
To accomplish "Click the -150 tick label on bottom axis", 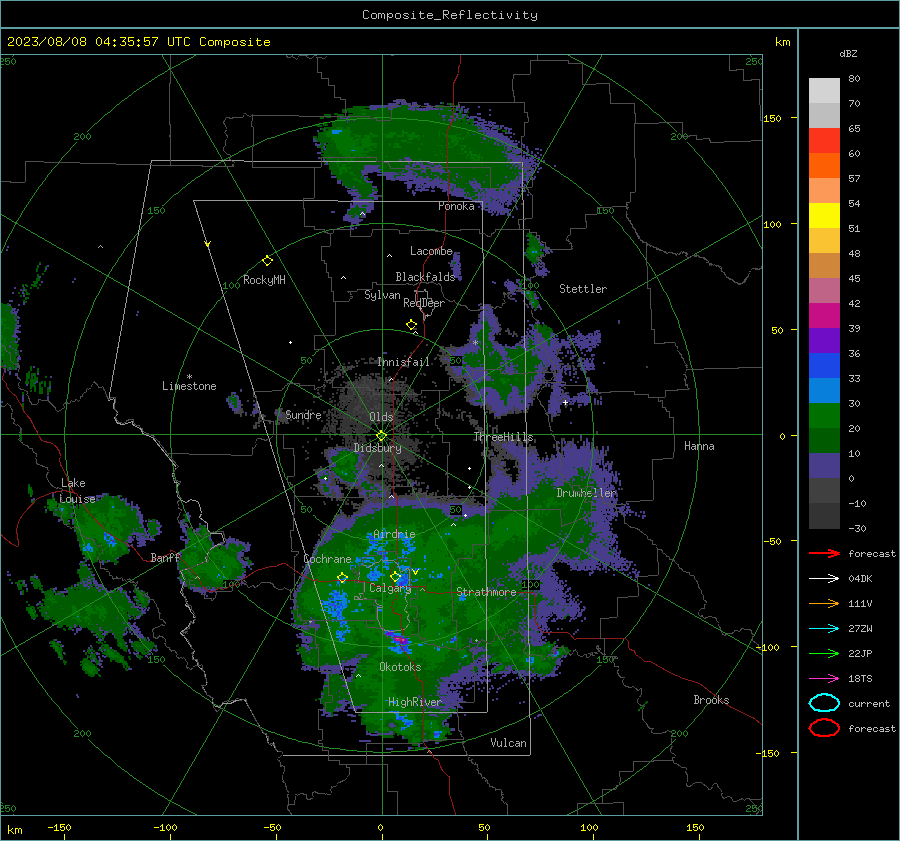I will pyautogui.click(x=59, y=827).
